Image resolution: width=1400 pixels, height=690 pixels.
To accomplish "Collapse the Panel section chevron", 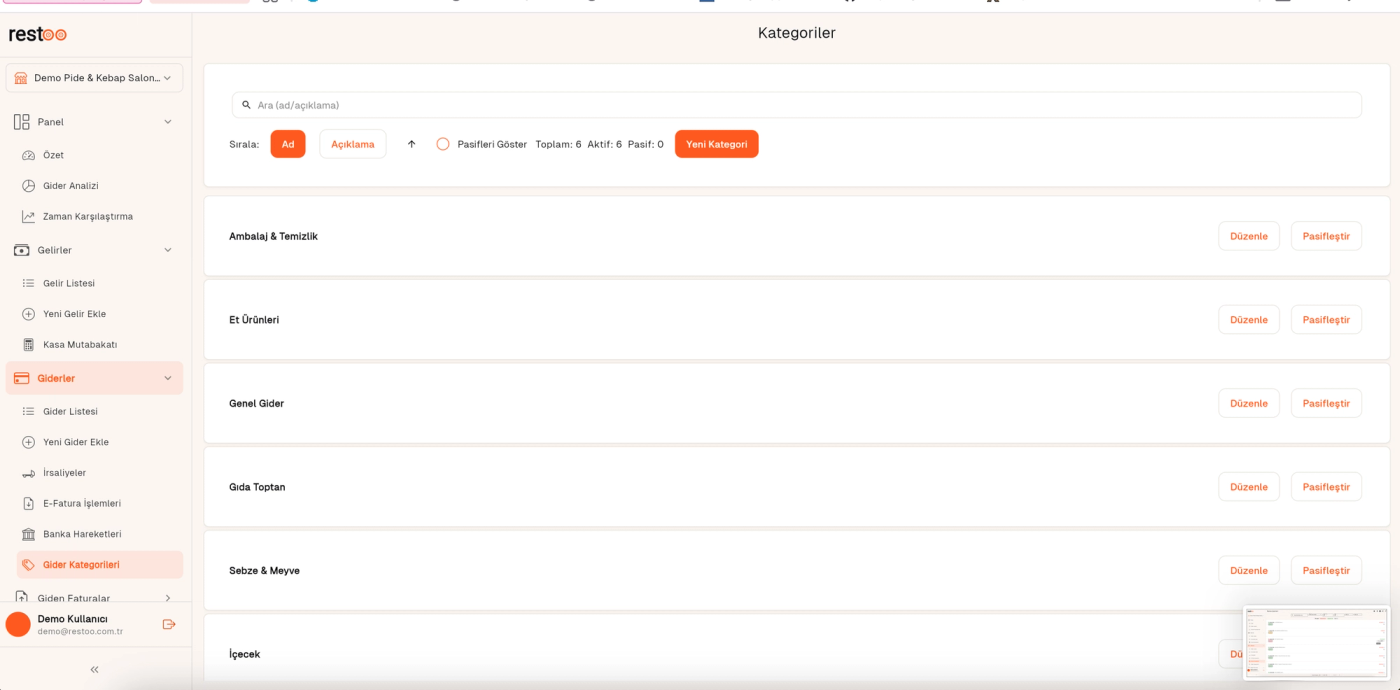I will [167, 122].
